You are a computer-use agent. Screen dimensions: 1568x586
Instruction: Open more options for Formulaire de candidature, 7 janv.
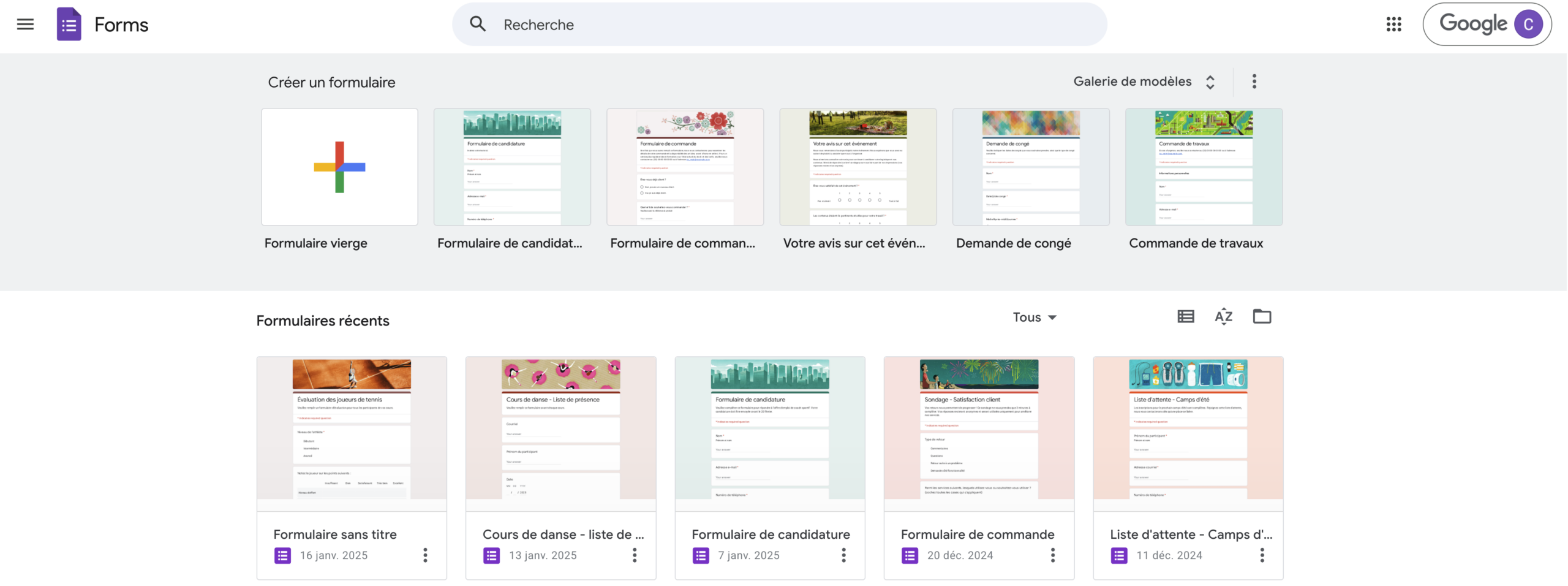(843, 555)
